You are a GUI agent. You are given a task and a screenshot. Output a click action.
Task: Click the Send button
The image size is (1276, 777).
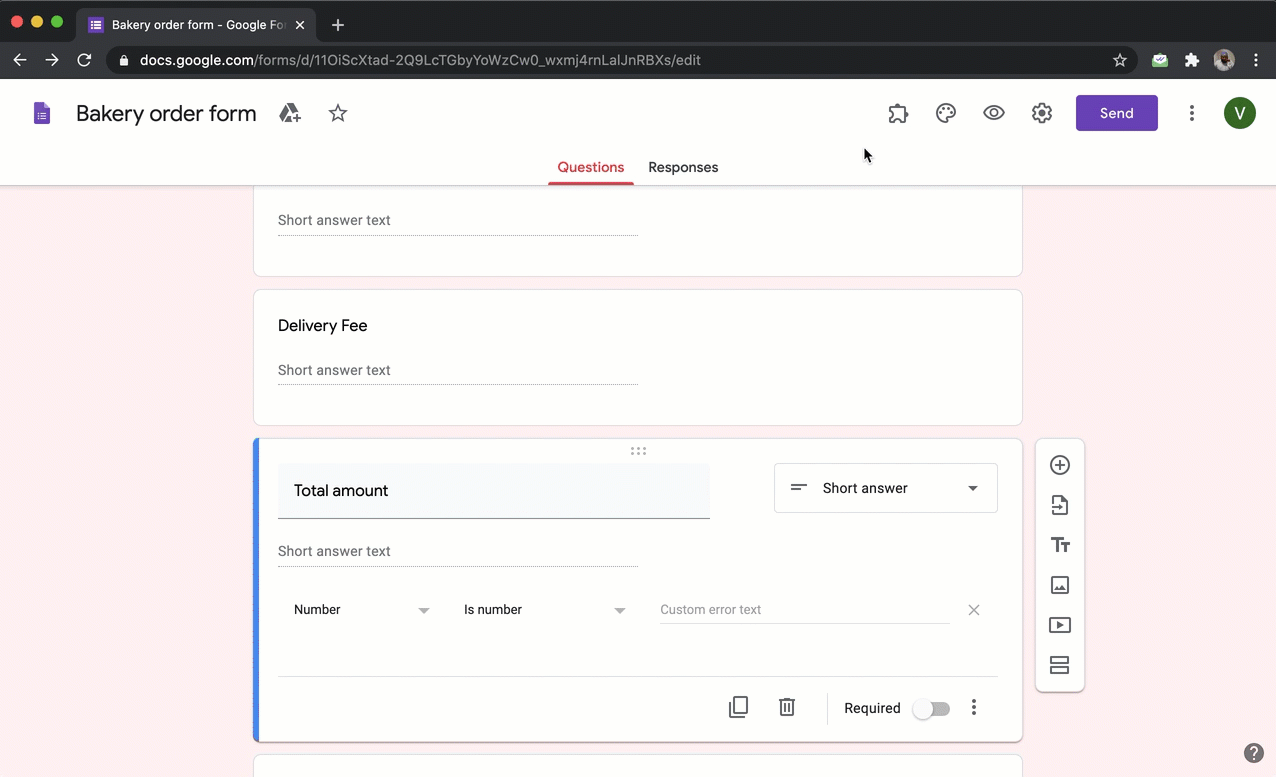click(1116, 113)
